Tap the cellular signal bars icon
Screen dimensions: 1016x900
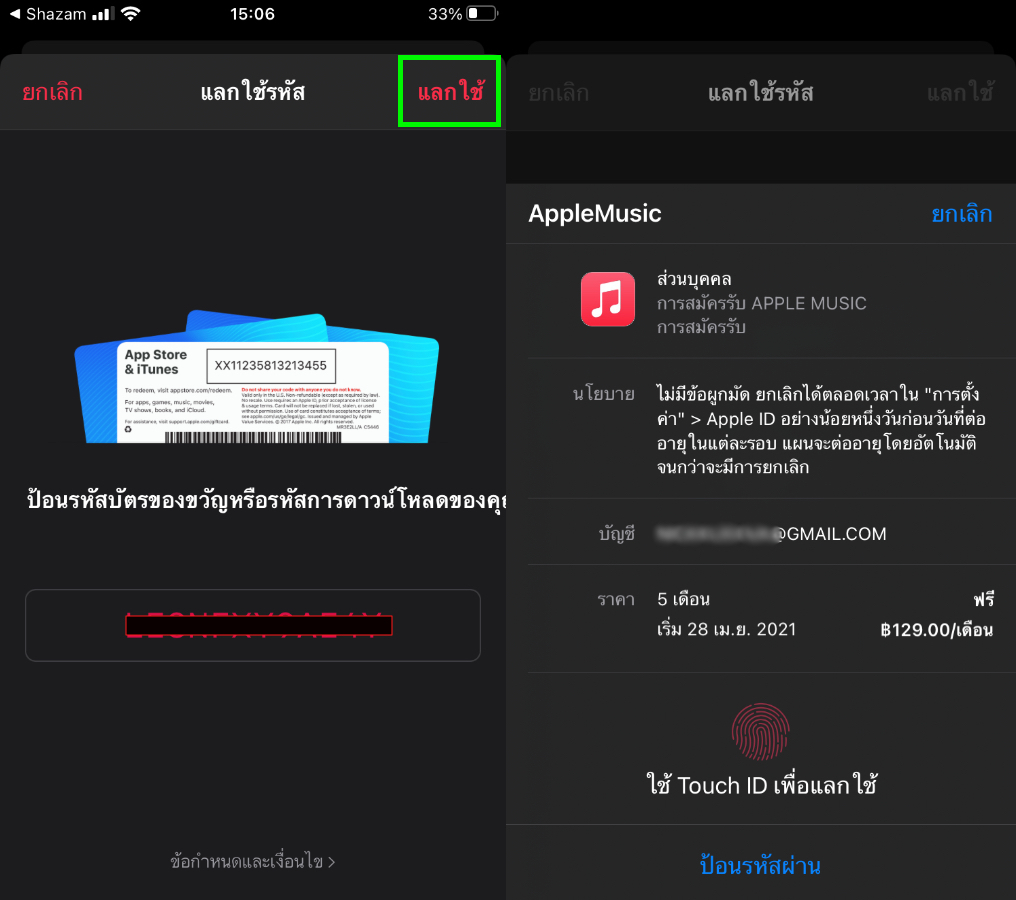coord(102,15)
